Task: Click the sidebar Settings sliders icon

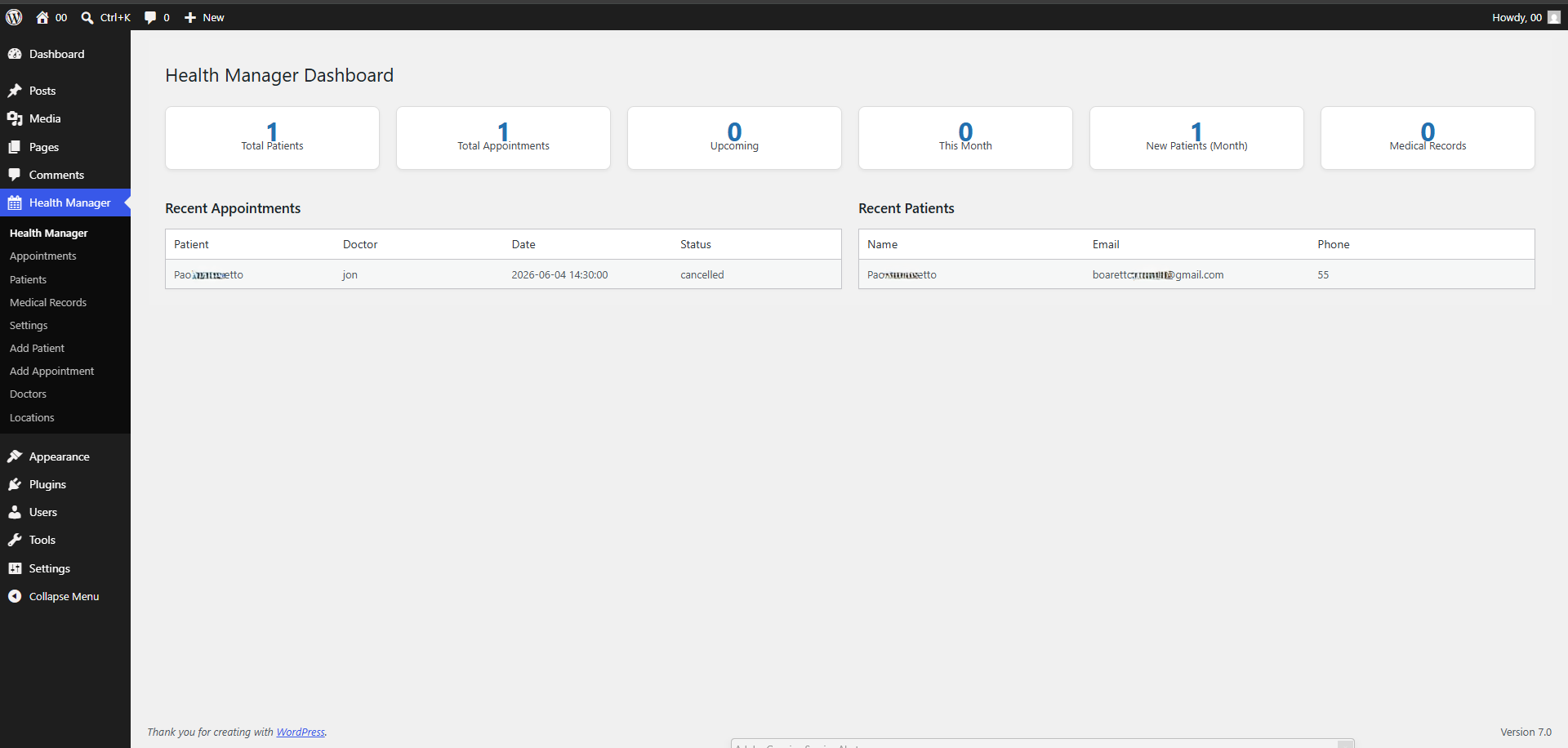Action: (x=15, y=568)
